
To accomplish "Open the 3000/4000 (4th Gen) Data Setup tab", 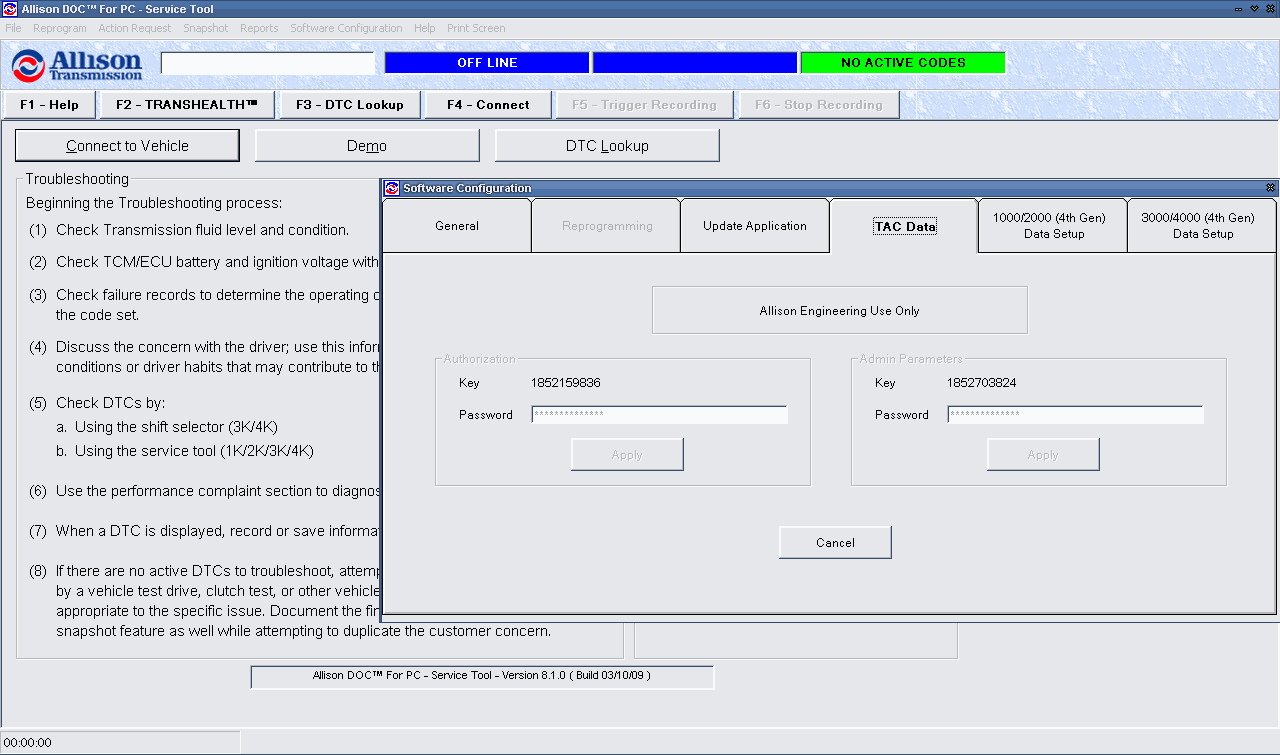I will [x=1203, y=226].
